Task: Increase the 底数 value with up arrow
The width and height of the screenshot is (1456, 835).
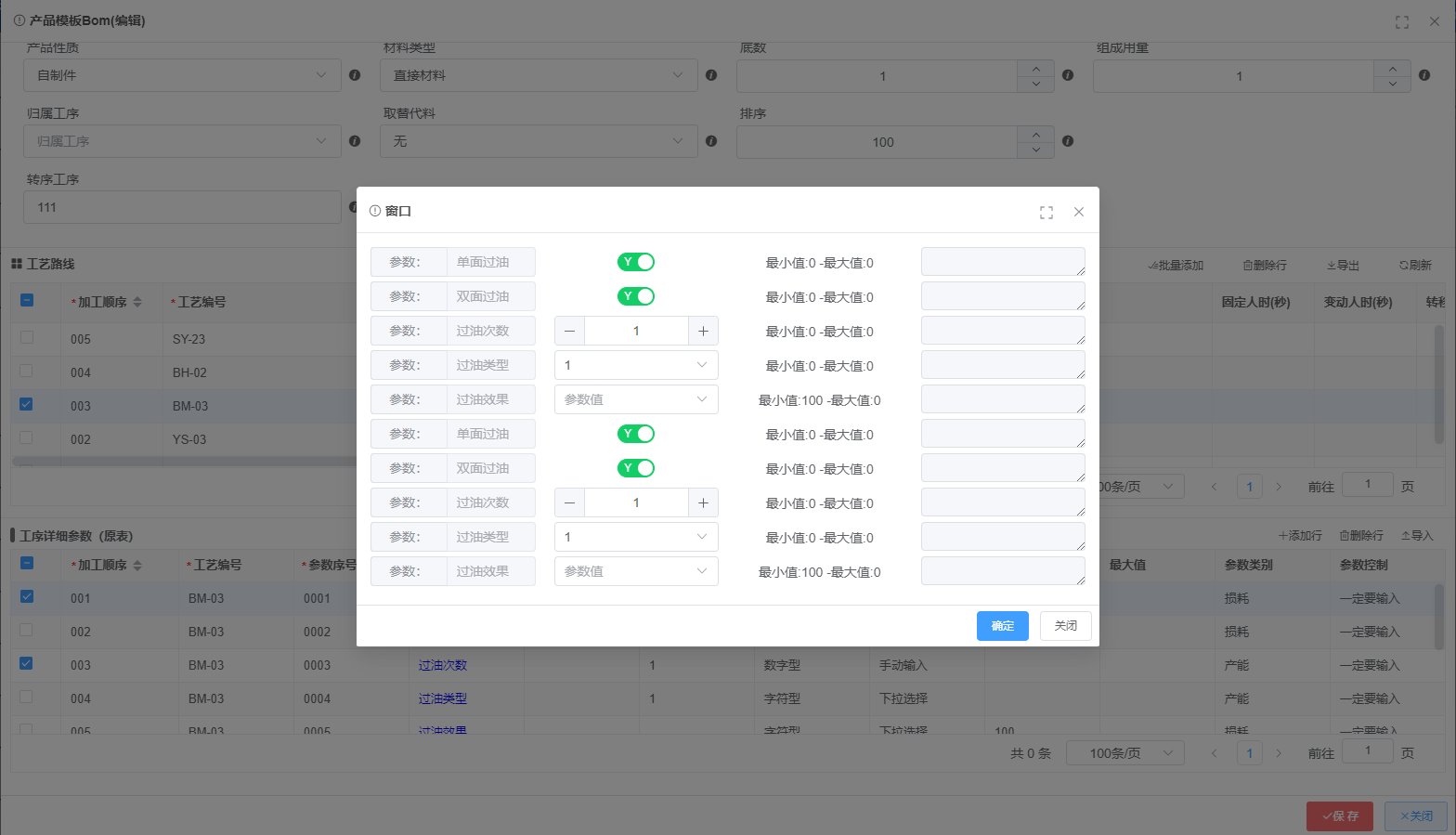Action: [1036, 68]
